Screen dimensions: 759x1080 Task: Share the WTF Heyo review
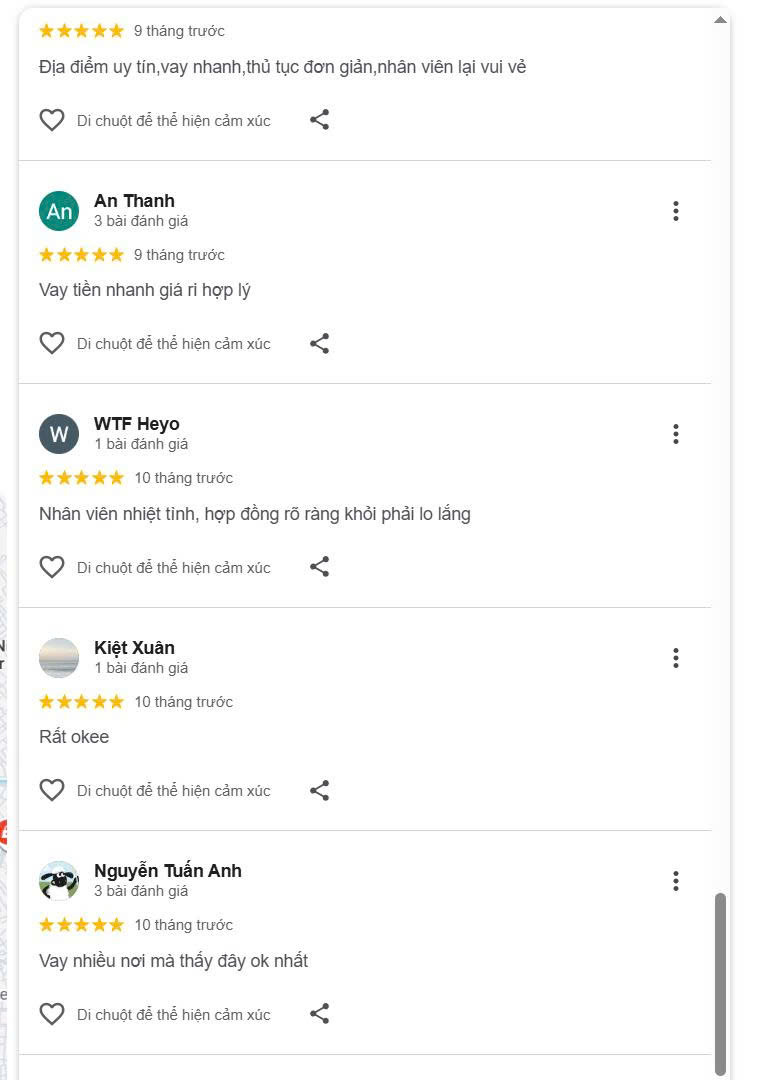[x=319, y=567]
